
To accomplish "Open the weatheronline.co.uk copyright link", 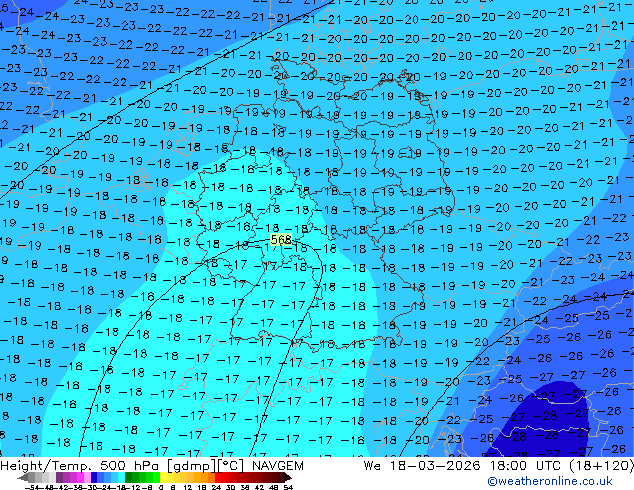I will click(550, 481).
